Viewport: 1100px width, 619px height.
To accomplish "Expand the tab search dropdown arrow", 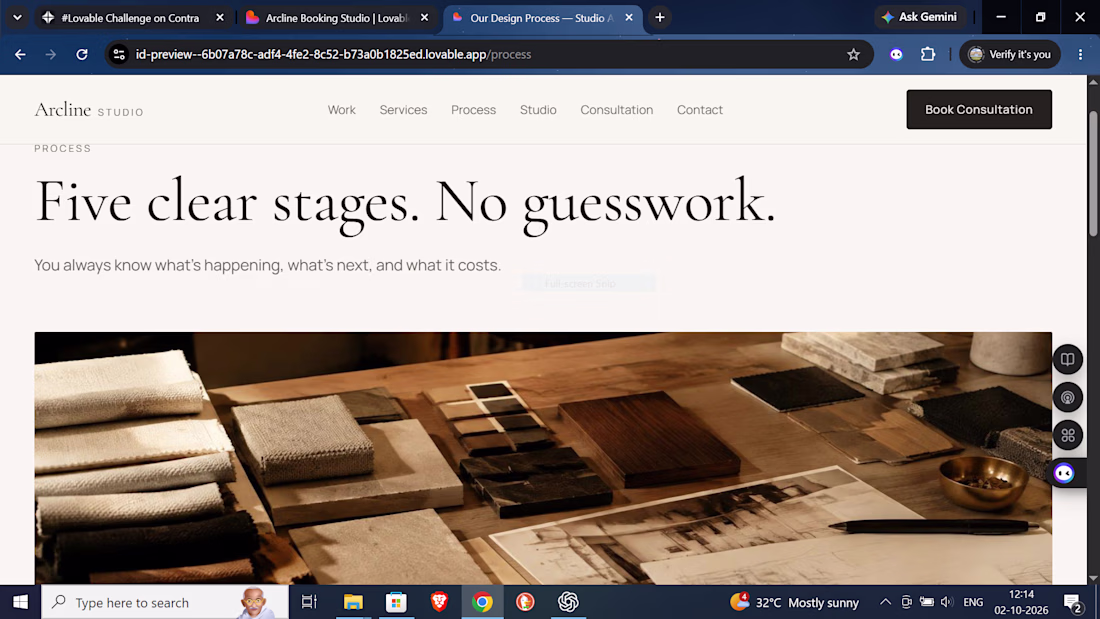I will pyautogui.click(x=18, y=18).
